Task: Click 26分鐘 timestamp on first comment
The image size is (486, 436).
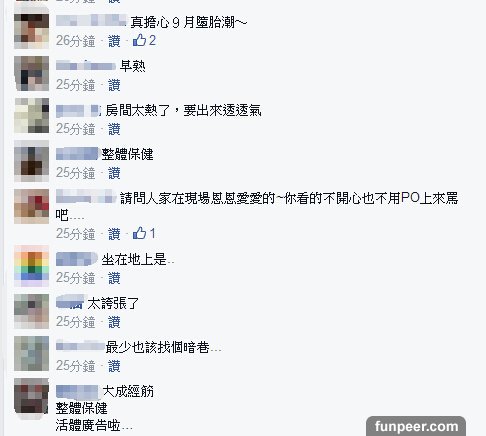Action: 76,41
